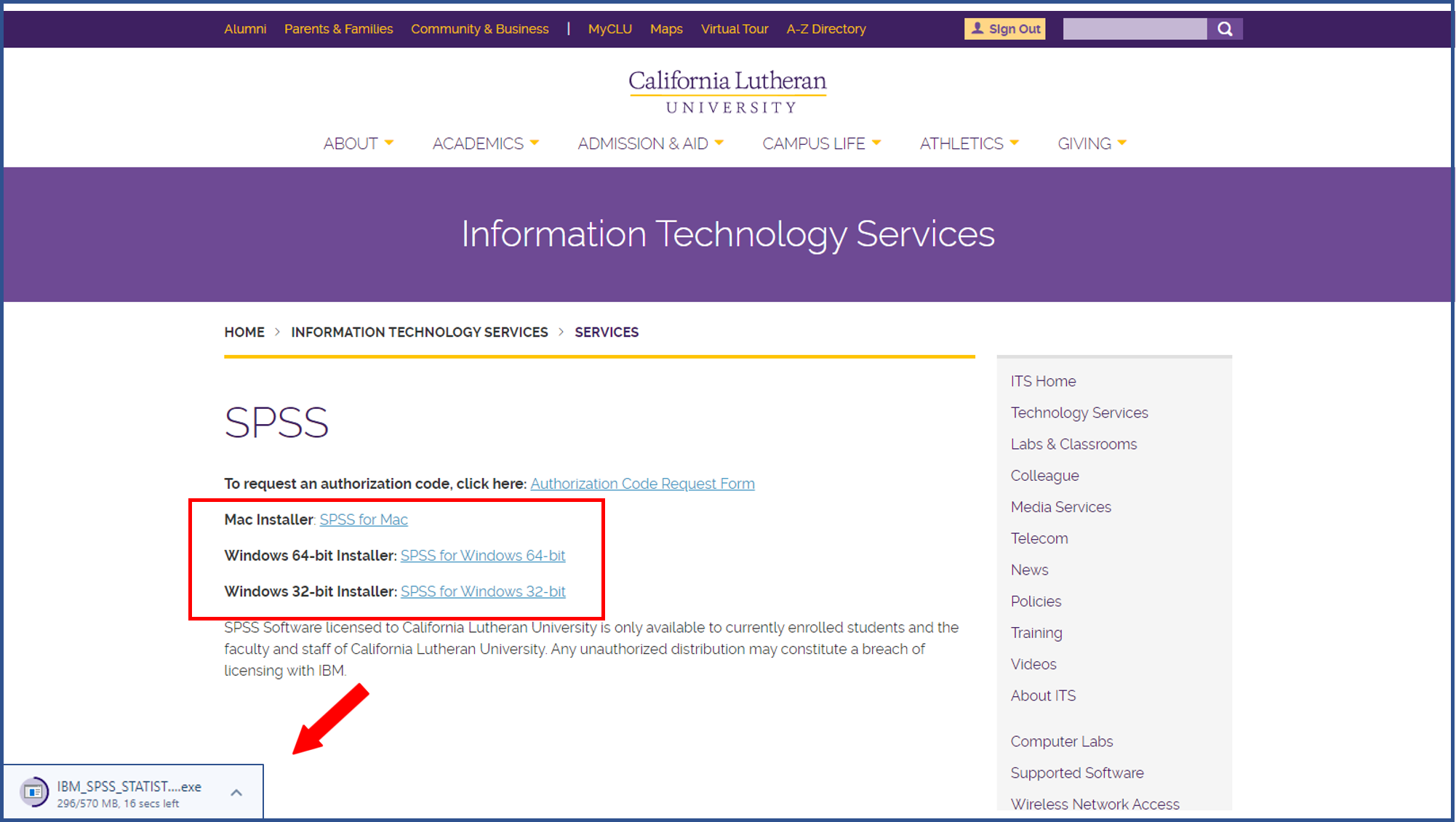Screen dimensions: 1456x822
Task: Open download options chevron for SPSS file
Action: pos(236,793)
